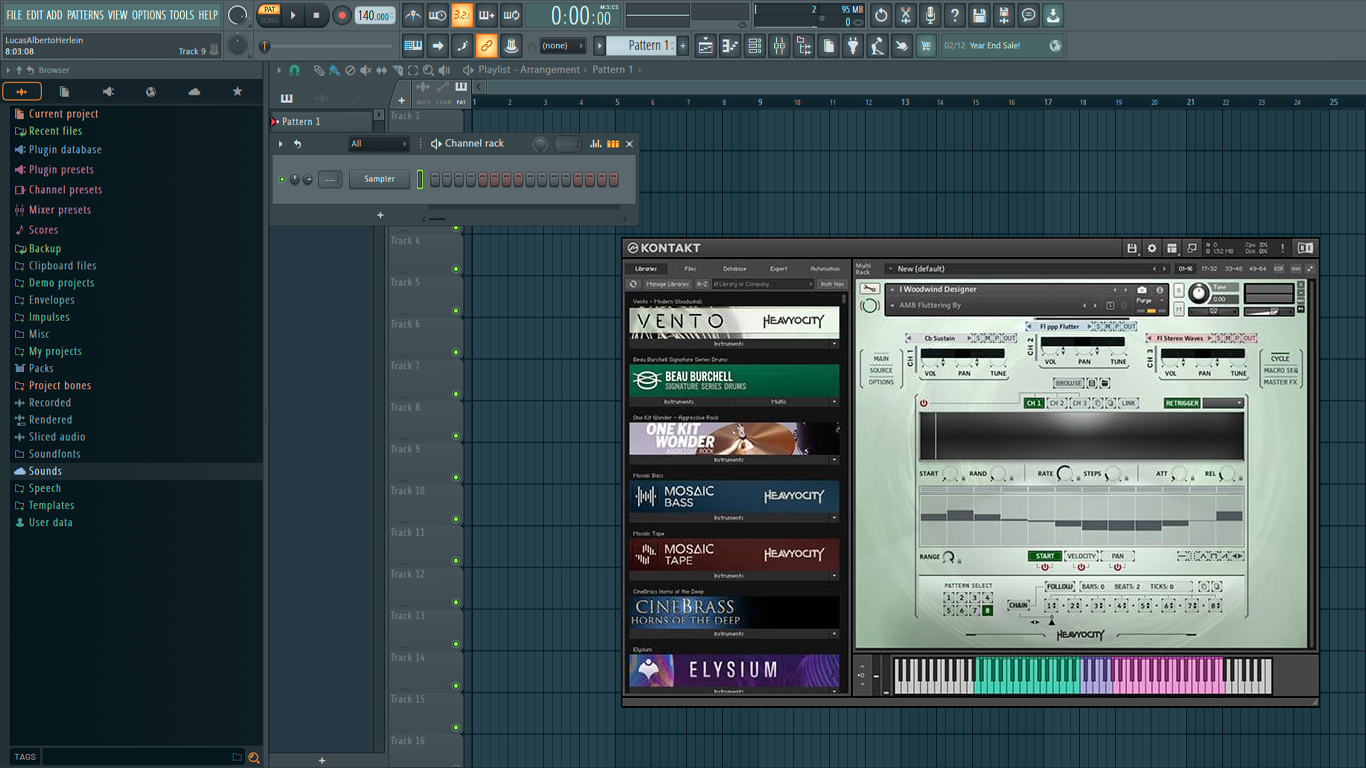Expand the Channel rack menu arrow

[x=281, y=144]
